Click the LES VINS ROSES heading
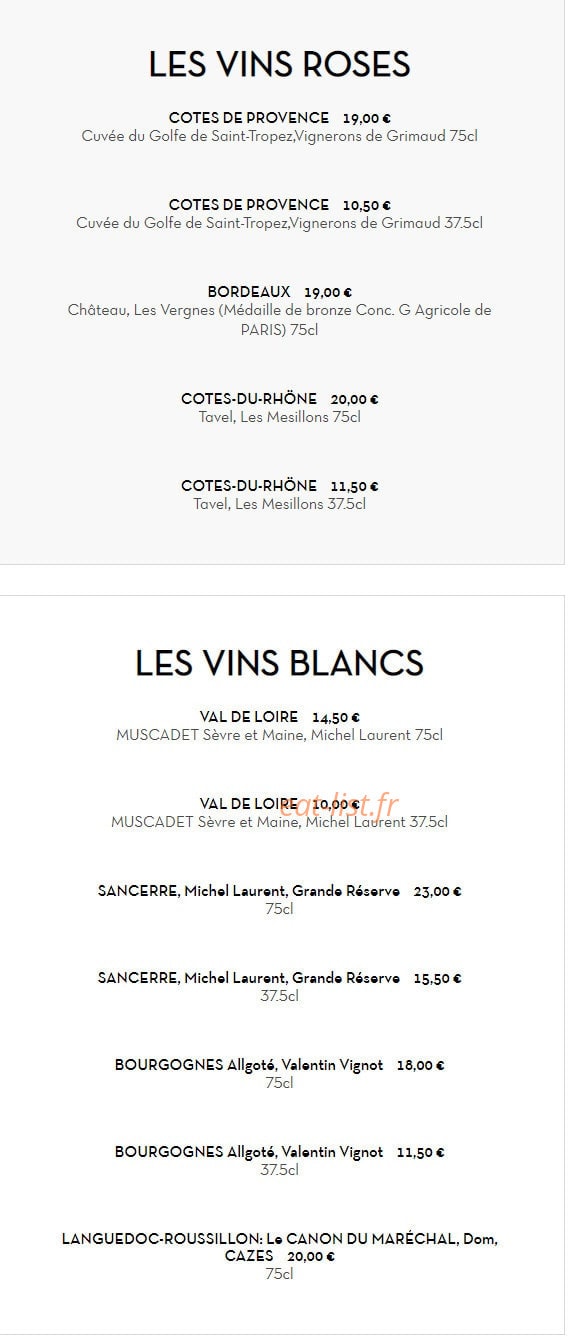Image resolution: width=568 pixels, height=1341 pixels. coord(280,65)
